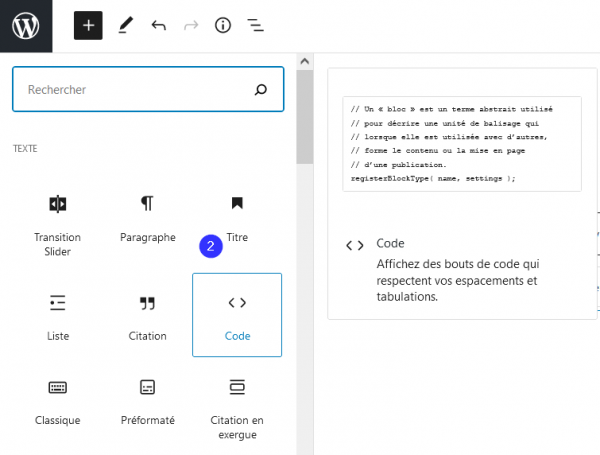Click the scrollbar up arrow

click(305, 61)
